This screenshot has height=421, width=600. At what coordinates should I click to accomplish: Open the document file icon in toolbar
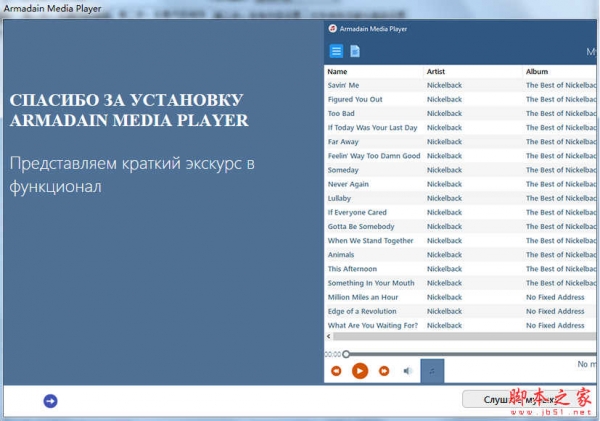pyautogui.click(x=354, y=51)
